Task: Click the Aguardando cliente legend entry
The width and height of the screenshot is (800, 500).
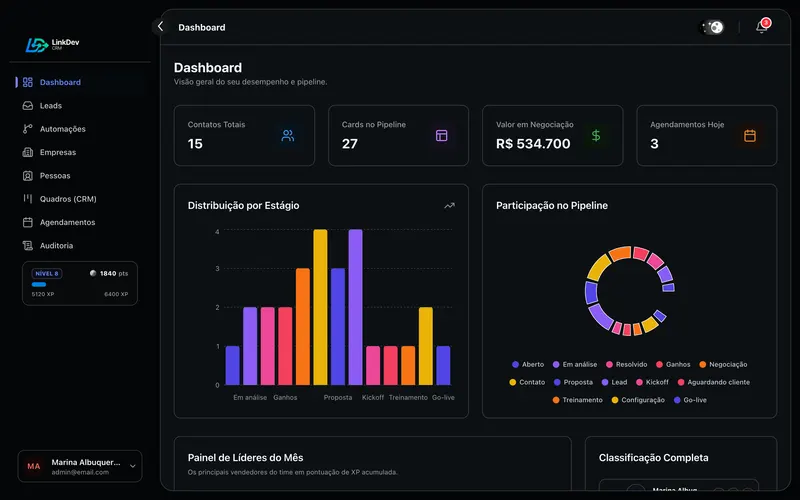Action: [714, 382]
